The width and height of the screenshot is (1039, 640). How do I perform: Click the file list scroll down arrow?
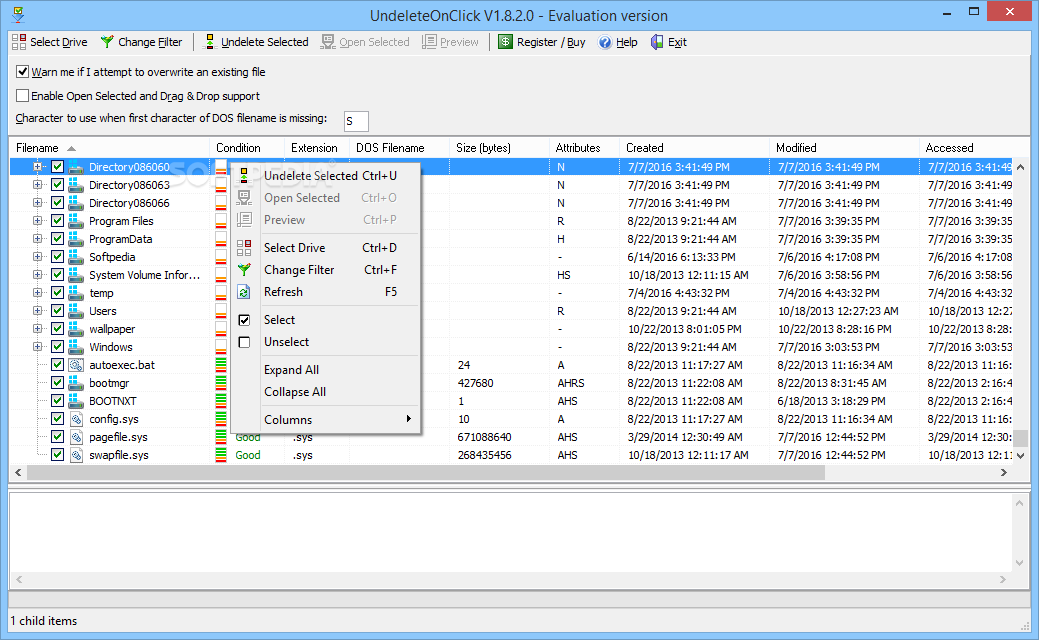coord(1020,456)
